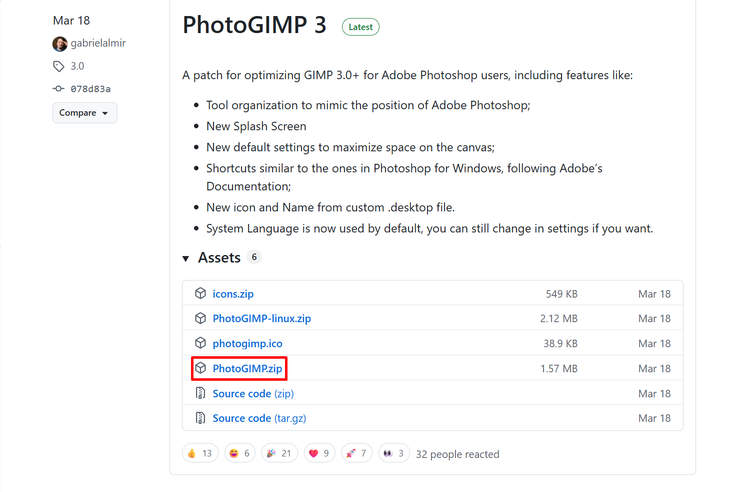This screenshot has width=750, height=492.
Task: Click the tag icon next to 3.0
Action: (59, 66)
